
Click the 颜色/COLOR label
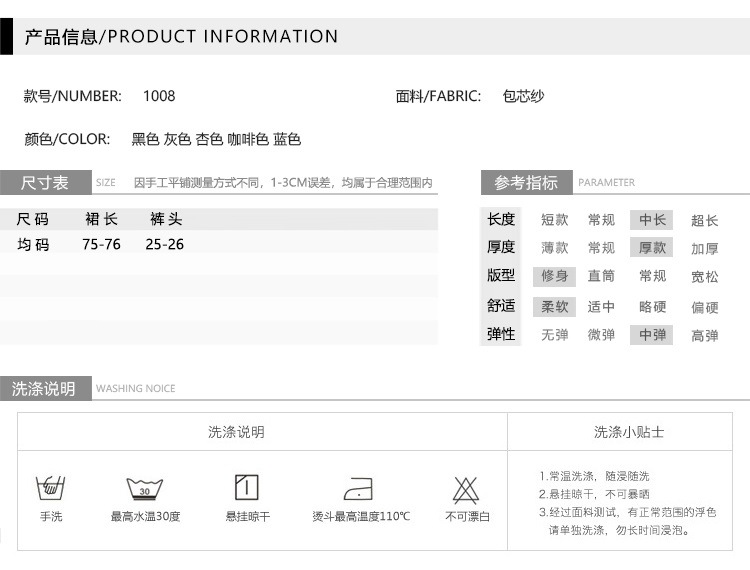point(67,139)
